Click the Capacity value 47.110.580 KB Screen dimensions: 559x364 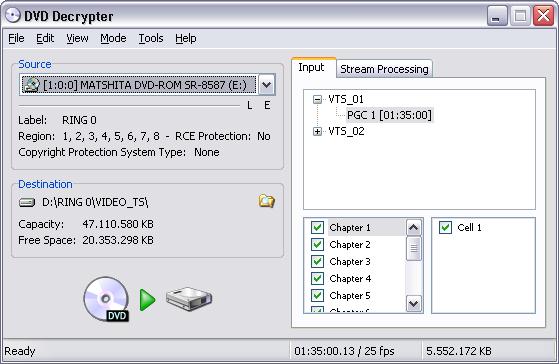[x=118, y=224]
